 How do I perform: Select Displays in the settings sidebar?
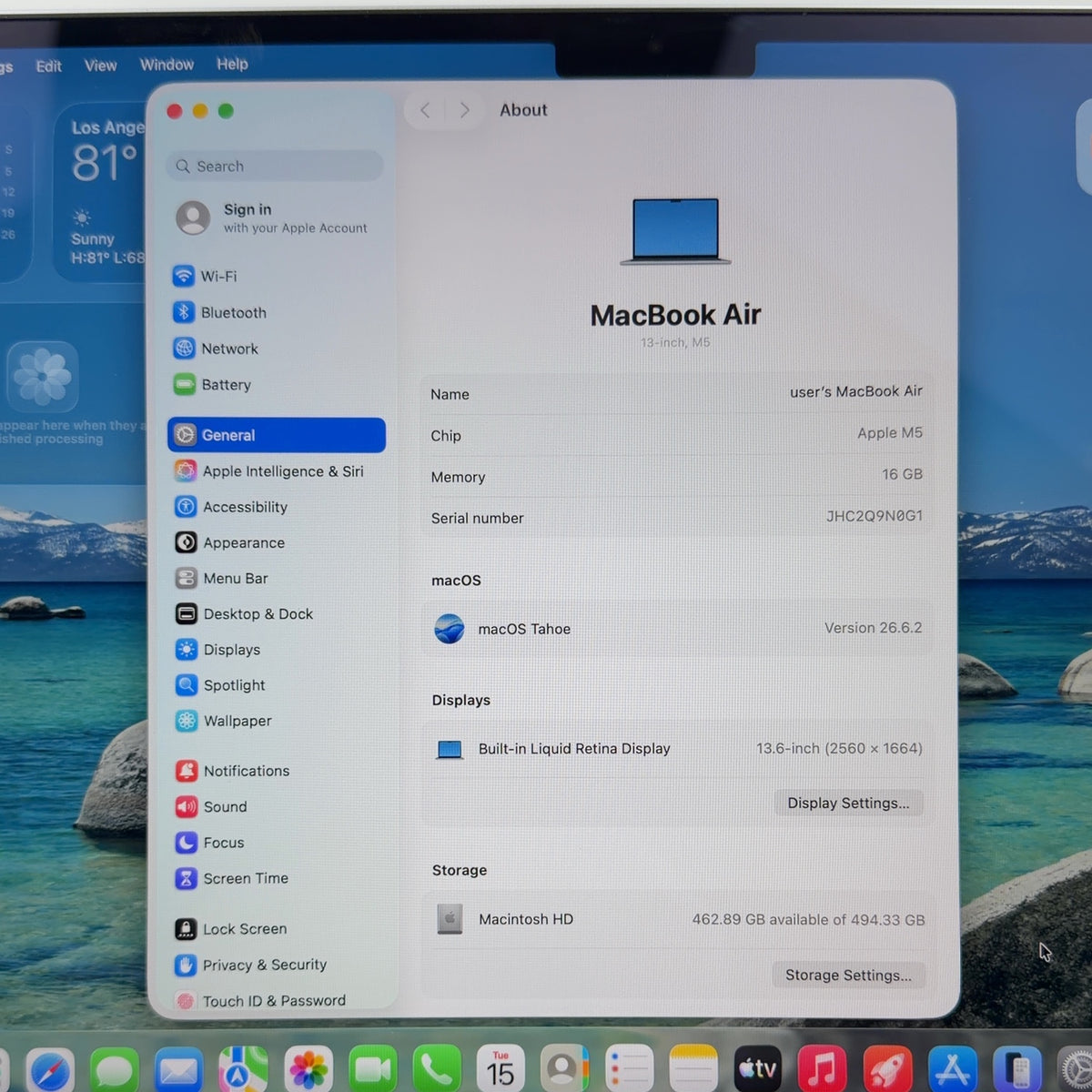276,649
